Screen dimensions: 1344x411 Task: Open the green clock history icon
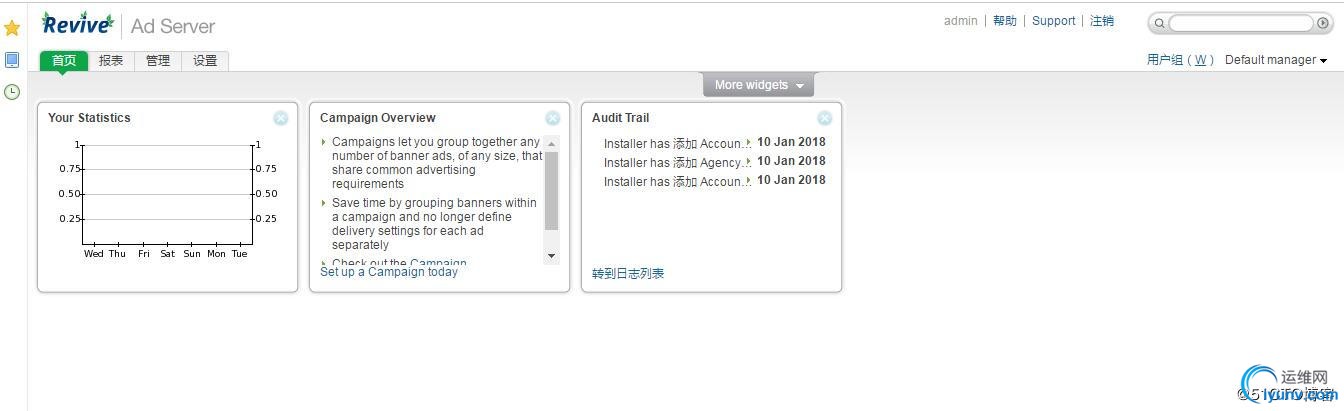(12, 92)
